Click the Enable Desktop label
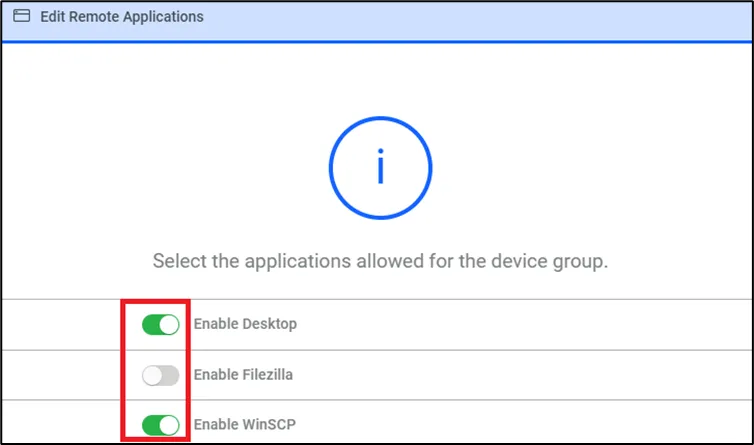The image size is (754, 445). tap(245, 324)
